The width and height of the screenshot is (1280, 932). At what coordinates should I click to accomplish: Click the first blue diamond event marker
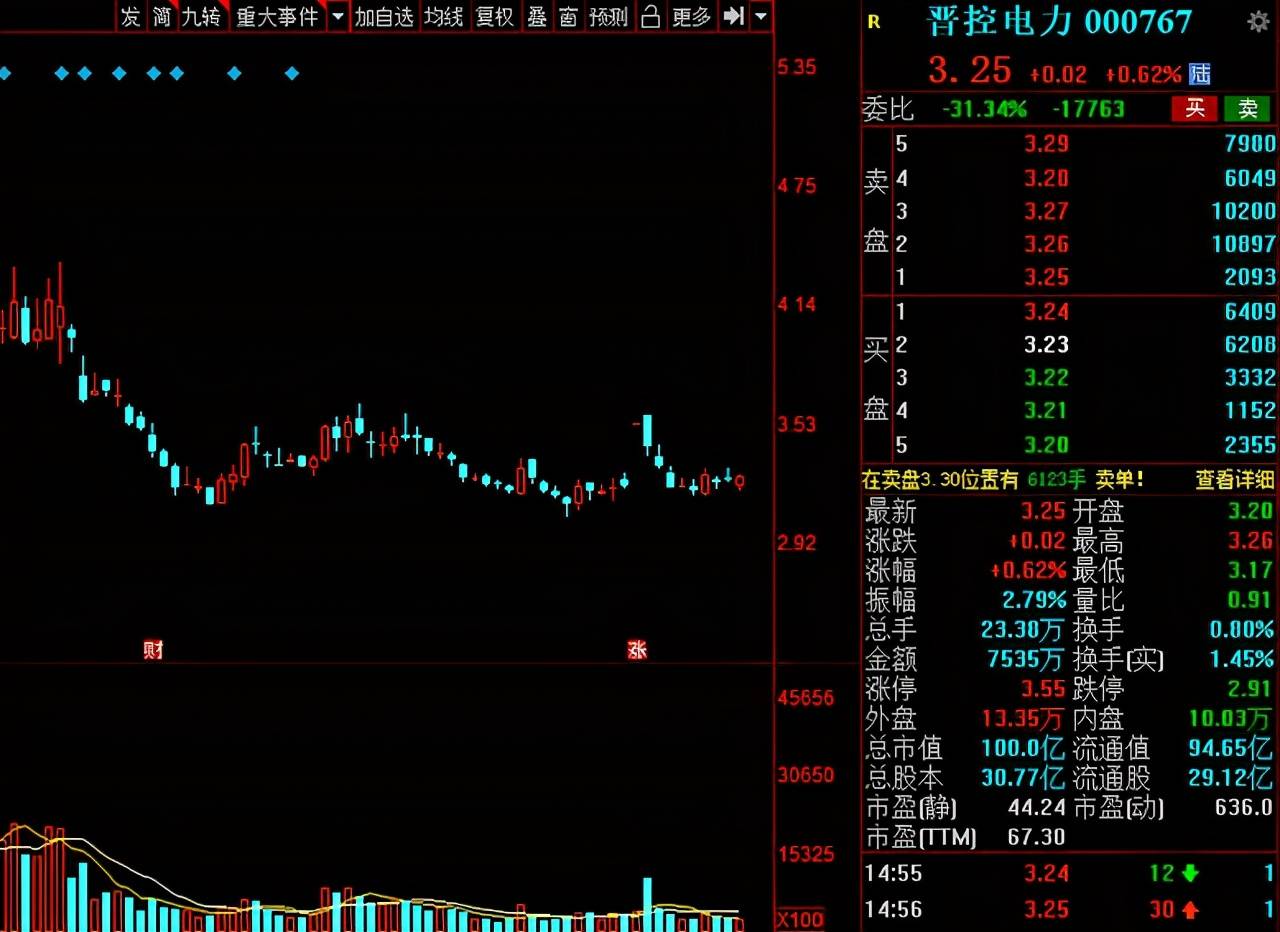pyautogui.click(x=4, y=73)
